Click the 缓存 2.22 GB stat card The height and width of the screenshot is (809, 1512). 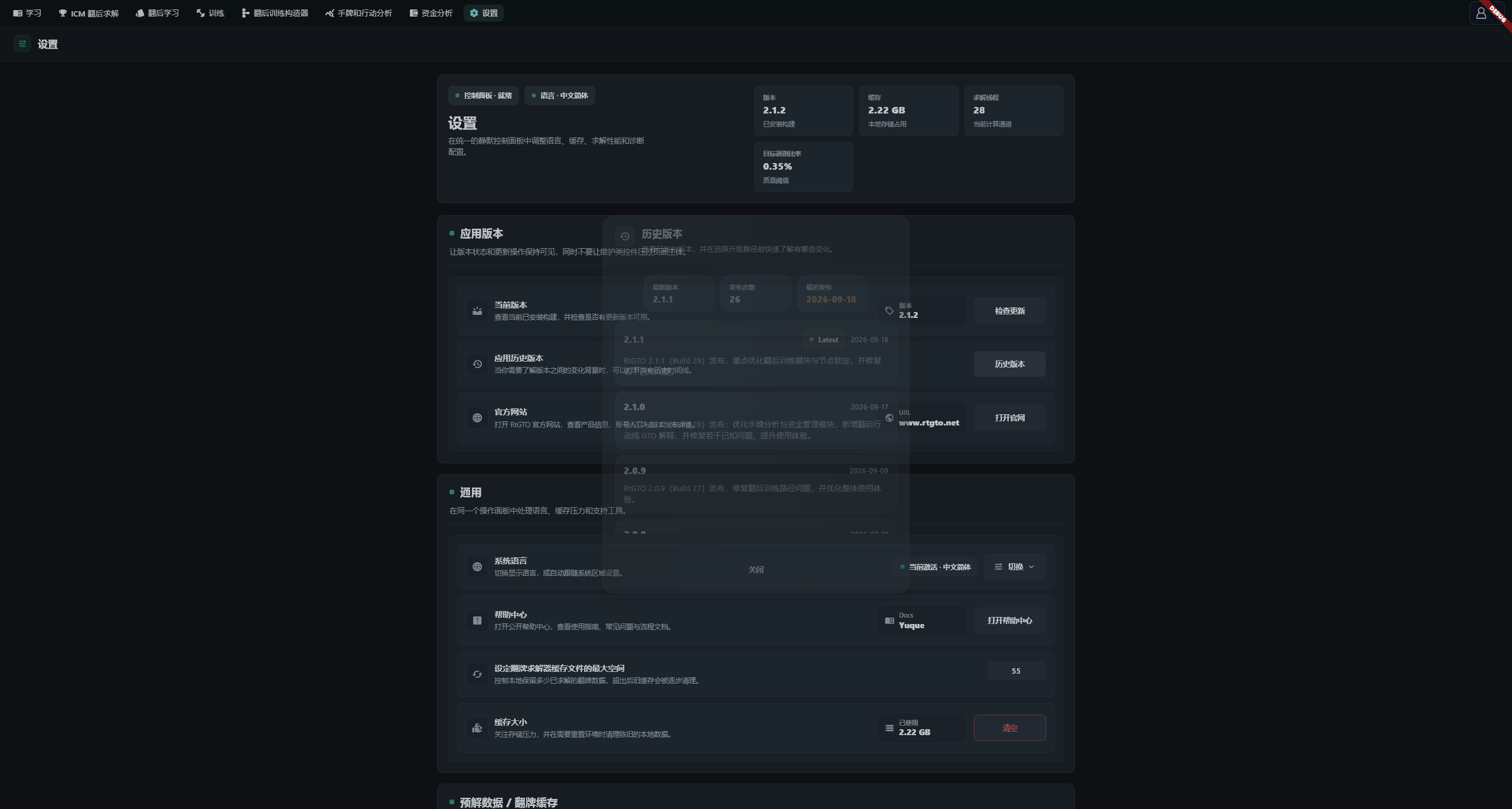point(908,111)
